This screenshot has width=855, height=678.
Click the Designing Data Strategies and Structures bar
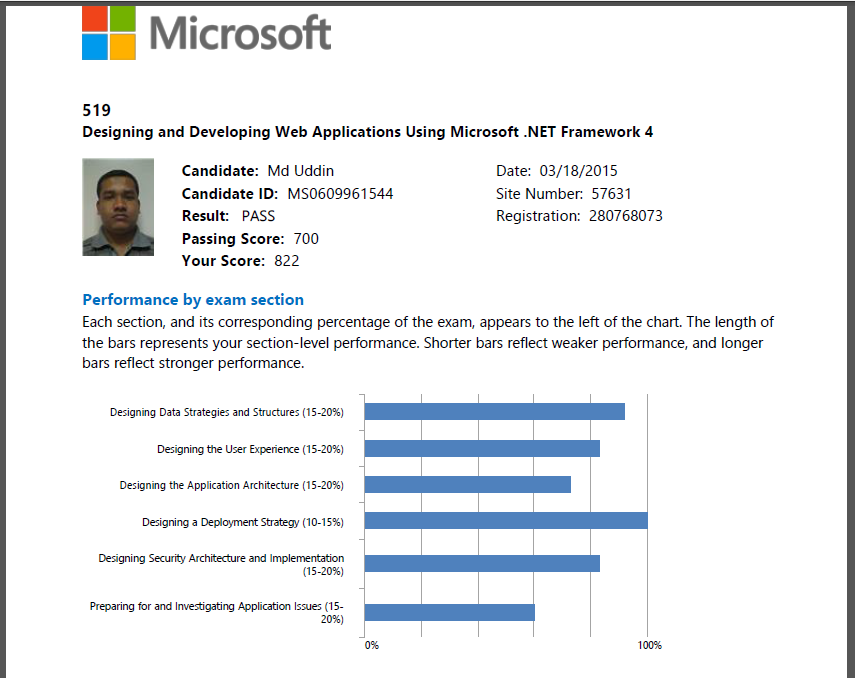(495, 412)
